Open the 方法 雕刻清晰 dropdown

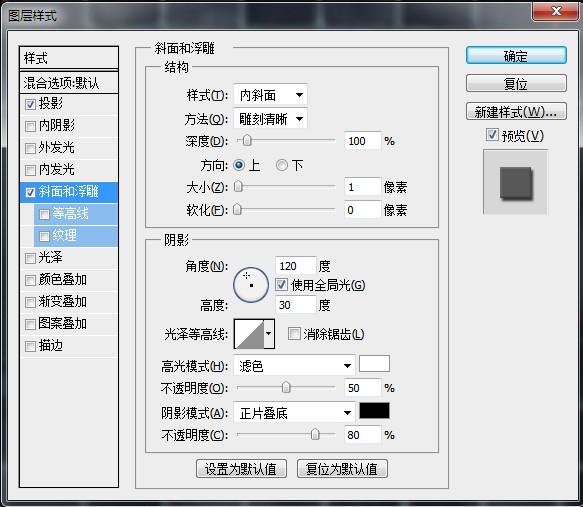(x=270, y=119)
